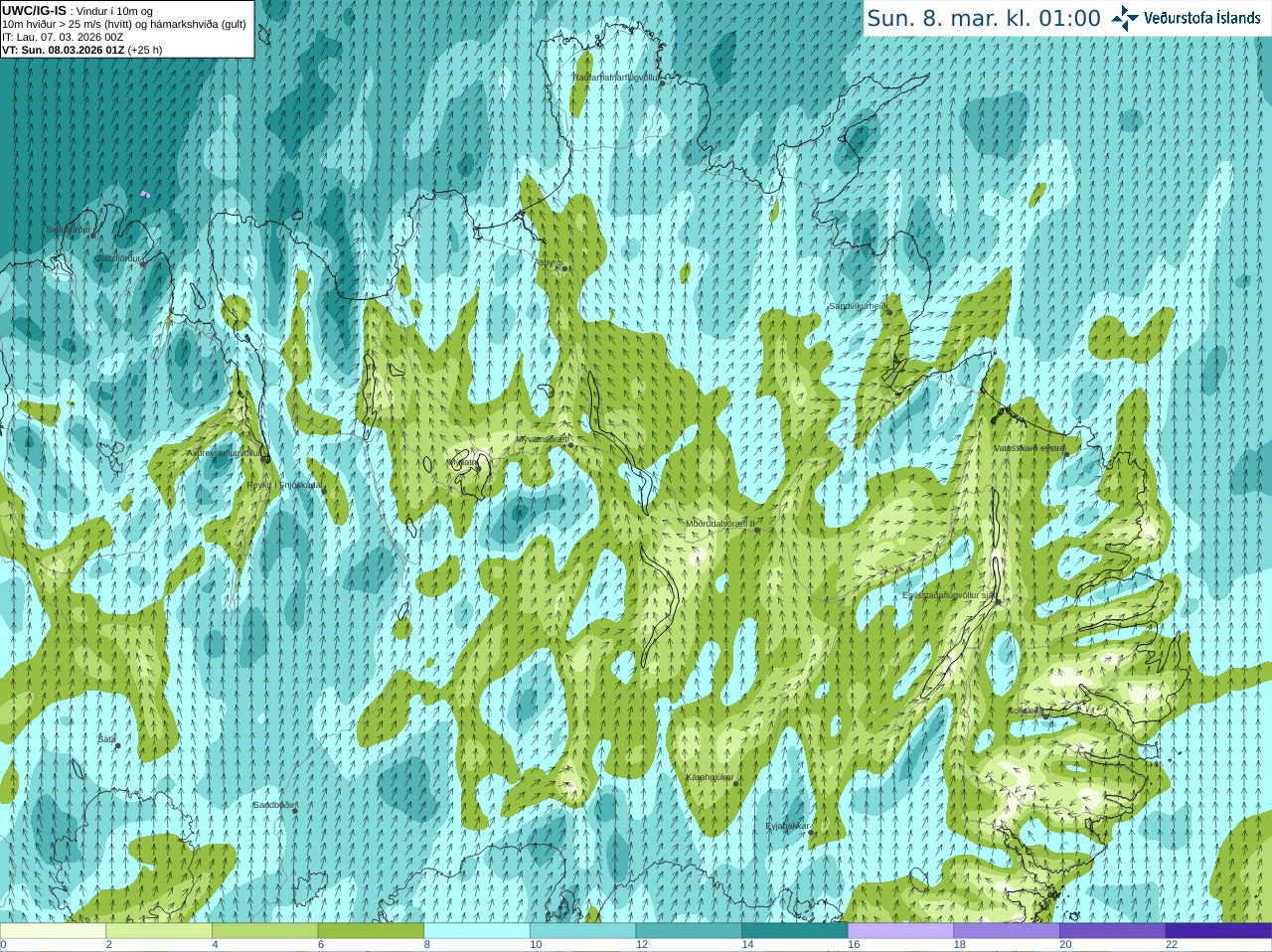
Task: Click the Sandvíkurheiði station dot
Action: pos(889,313)
